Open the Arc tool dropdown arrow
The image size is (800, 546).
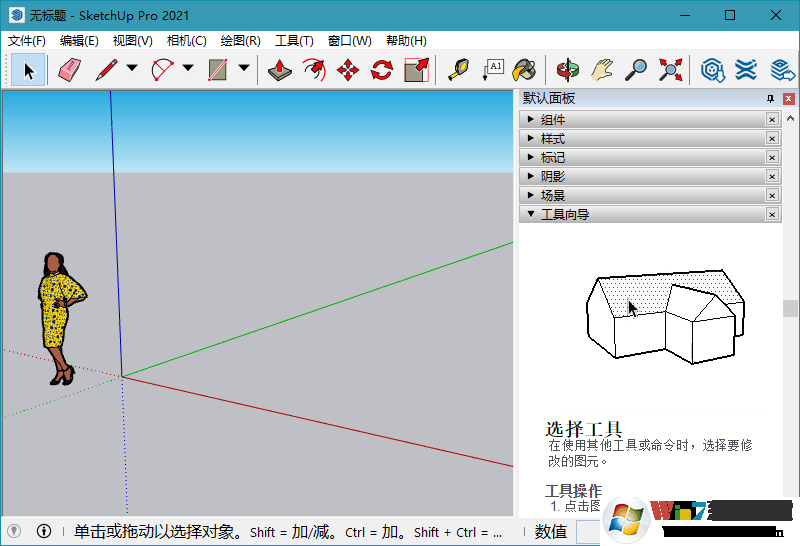(x=188, y=67)
